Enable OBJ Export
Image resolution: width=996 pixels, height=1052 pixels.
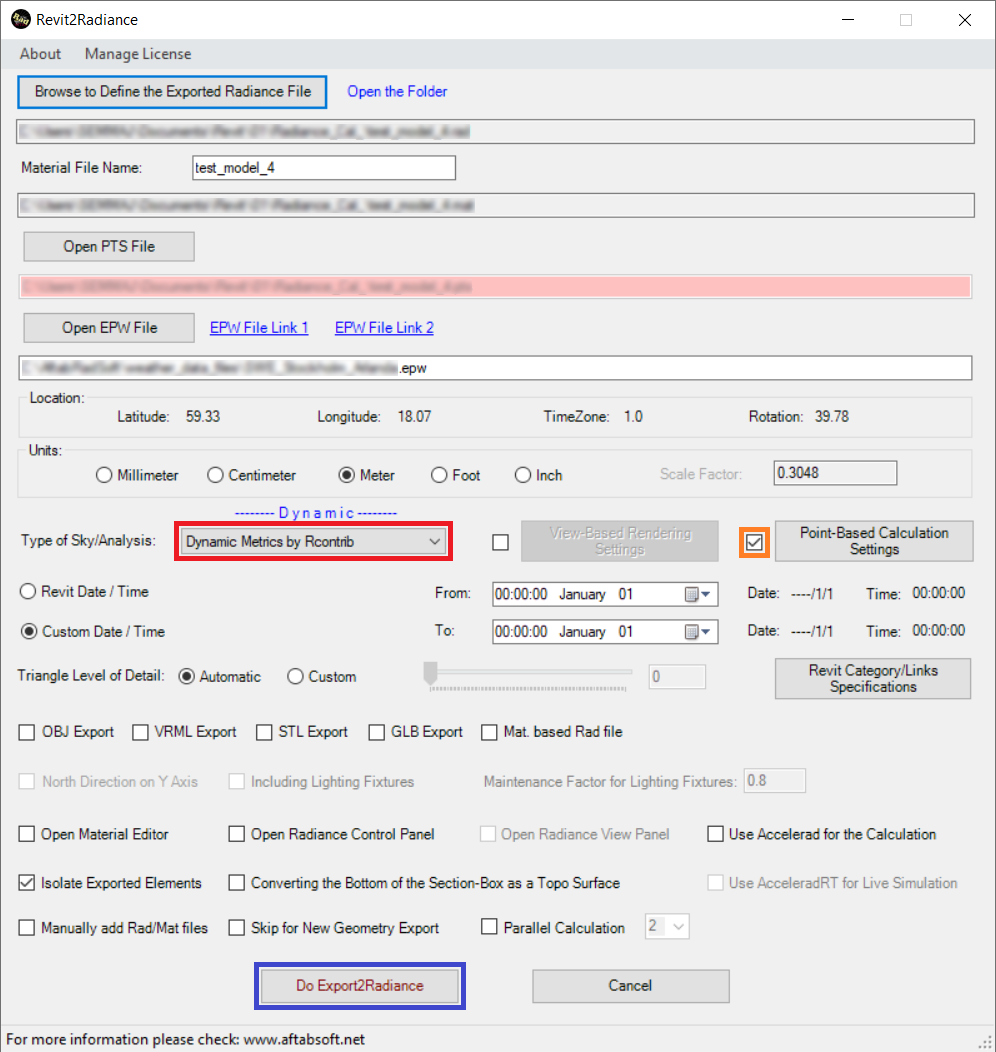tap(27, 732)
